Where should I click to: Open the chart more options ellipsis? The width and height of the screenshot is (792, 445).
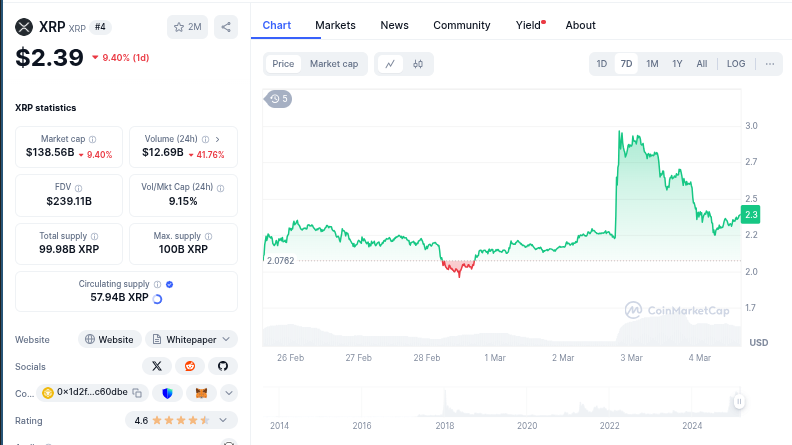(770, 64)
